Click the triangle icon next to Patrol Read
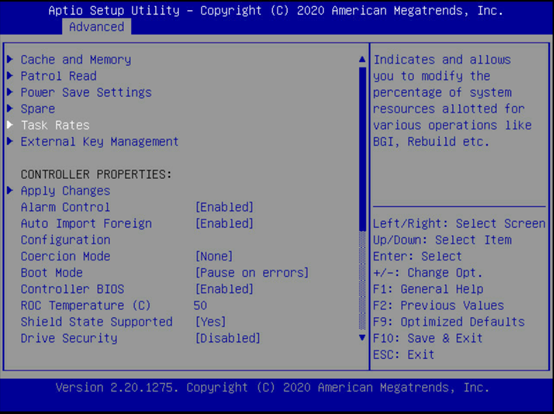Image resolution: width=554 pixels, height=414 pixels. [x=10, y=75]
